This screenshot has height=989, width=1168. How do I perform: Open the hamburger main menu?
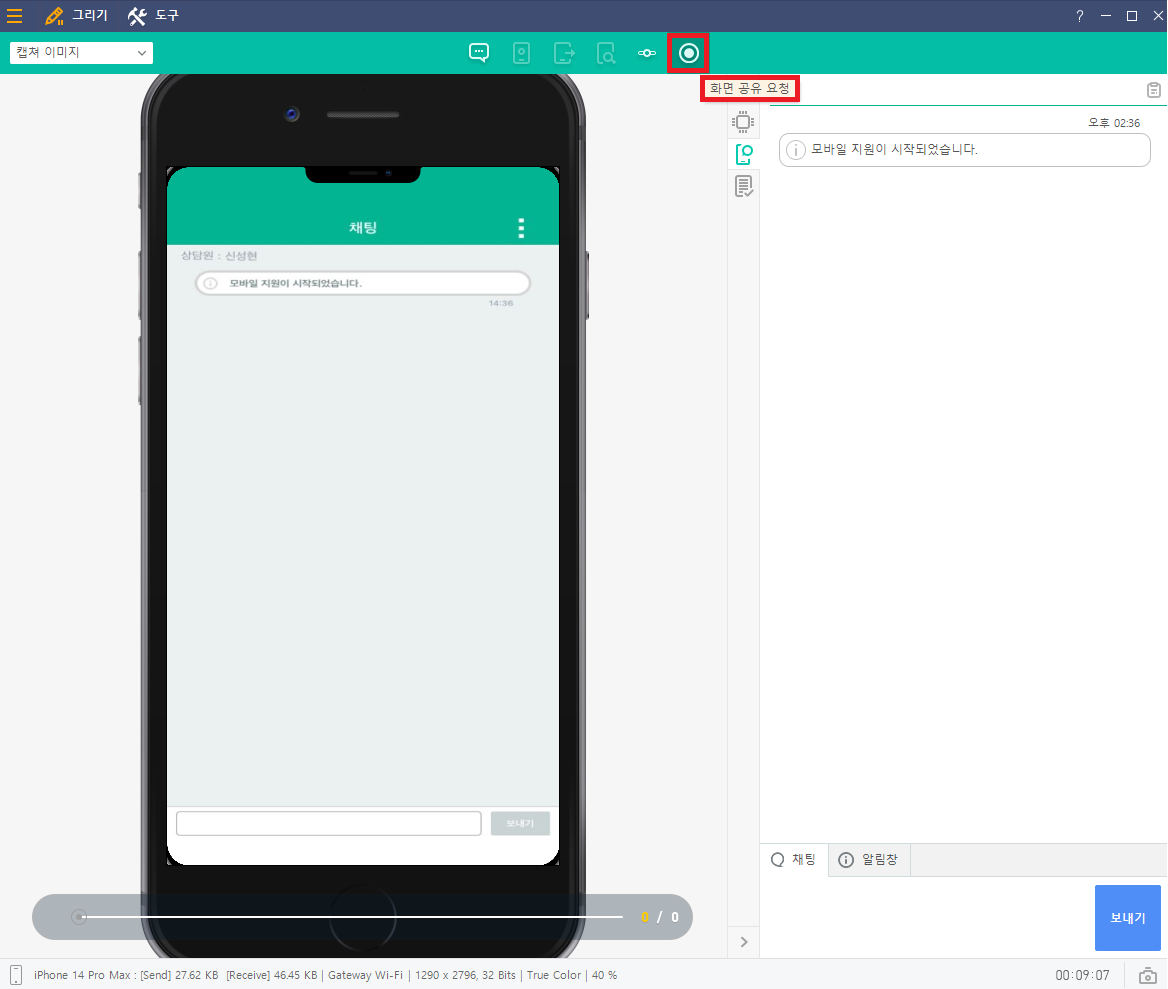(14, 16)
